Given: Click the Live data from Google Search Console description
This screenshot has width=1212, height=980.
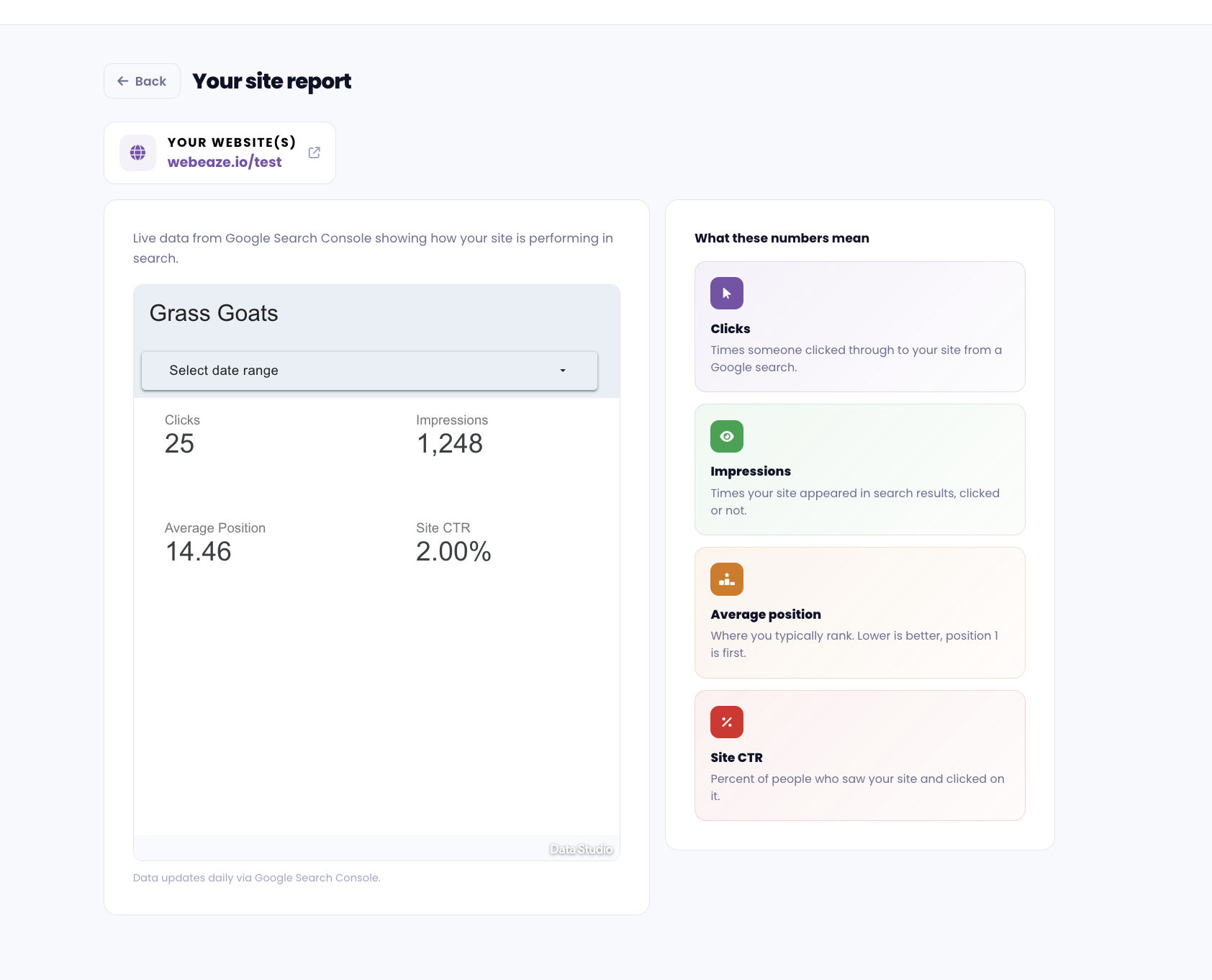Looking at the screenshot, I should (x=373, y=248).
